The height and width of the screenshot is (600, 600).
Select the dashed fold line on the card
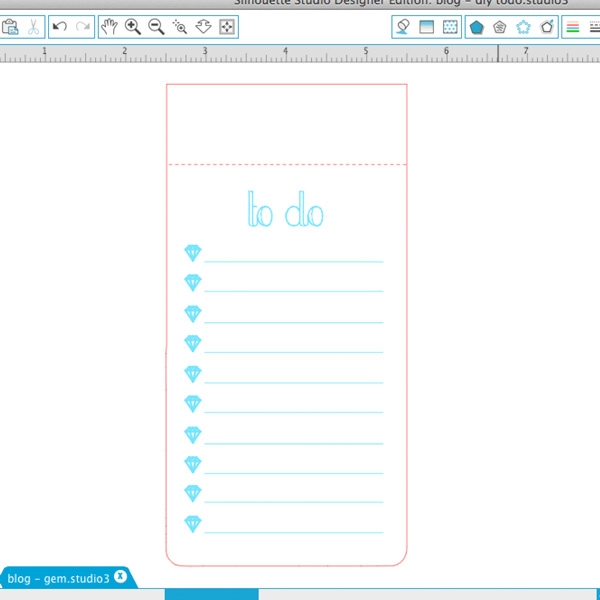[287, 165]
